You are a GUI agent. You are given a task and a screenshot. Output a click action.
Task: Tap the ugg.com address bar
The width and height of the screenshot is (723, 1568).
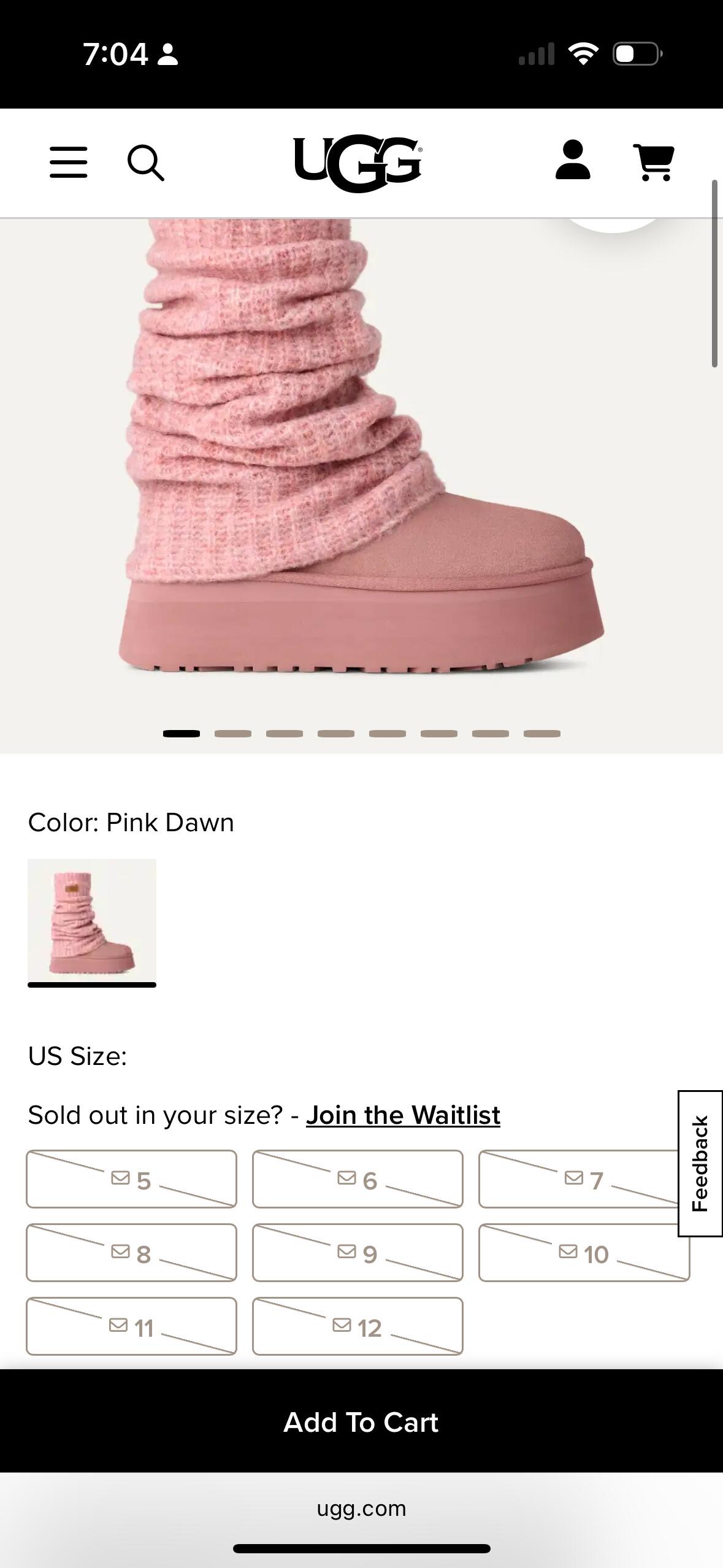361,1508
